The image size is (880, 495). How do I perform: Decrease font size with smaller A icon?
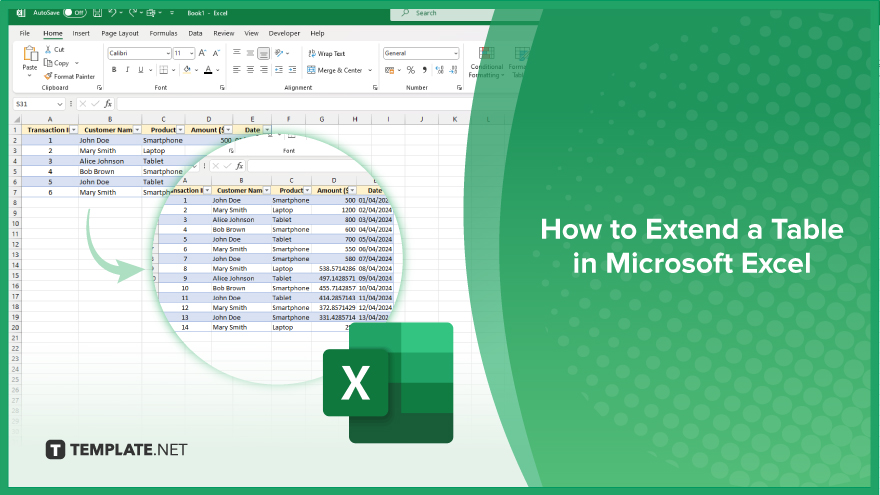pos(216,53)
